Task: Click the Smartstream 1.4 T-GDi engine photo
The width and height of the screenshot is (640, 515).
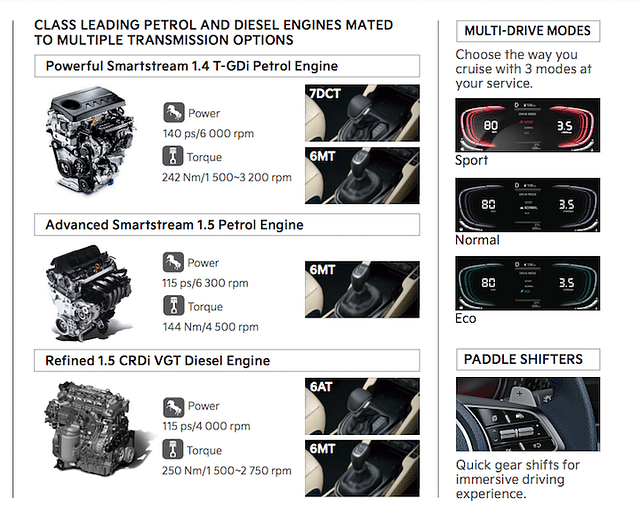Action: (90, 140)
